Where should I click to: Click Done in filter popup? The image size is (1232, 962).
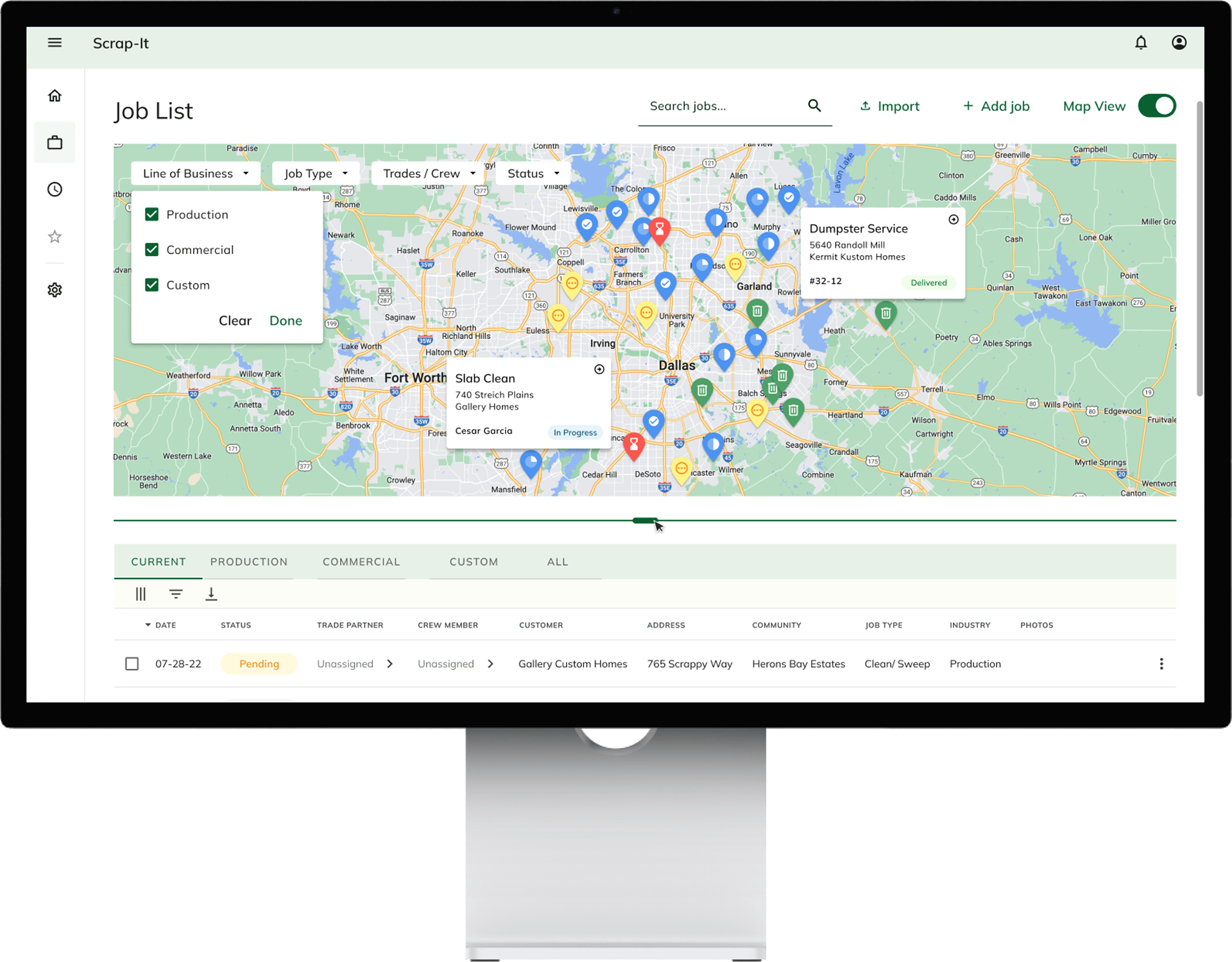pyautogui.click(x=286, y=321)
